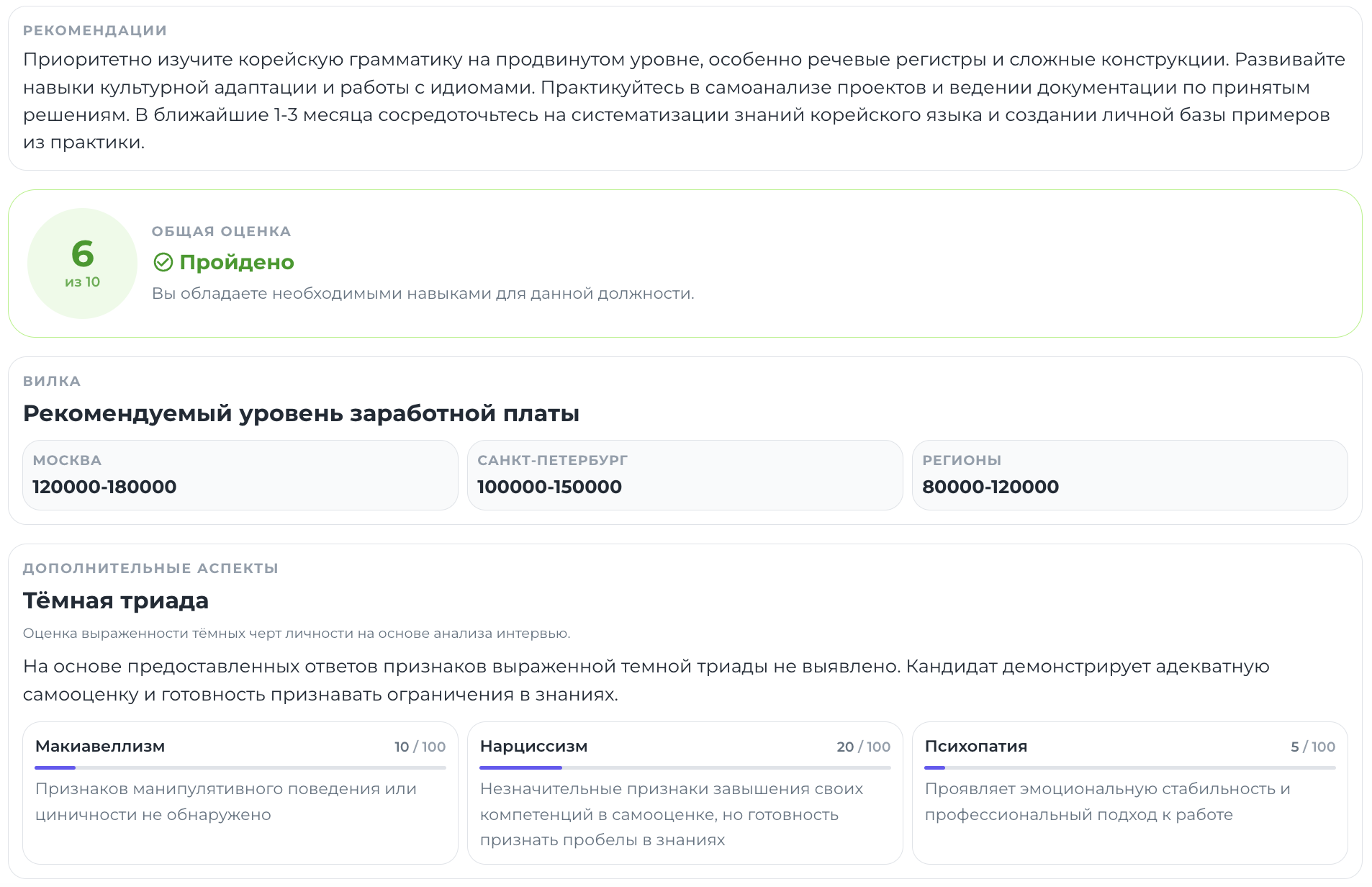1372x887 pixels.
Task: Click the Макиавеллизм progress bar
Action: [x=240, y=768]
